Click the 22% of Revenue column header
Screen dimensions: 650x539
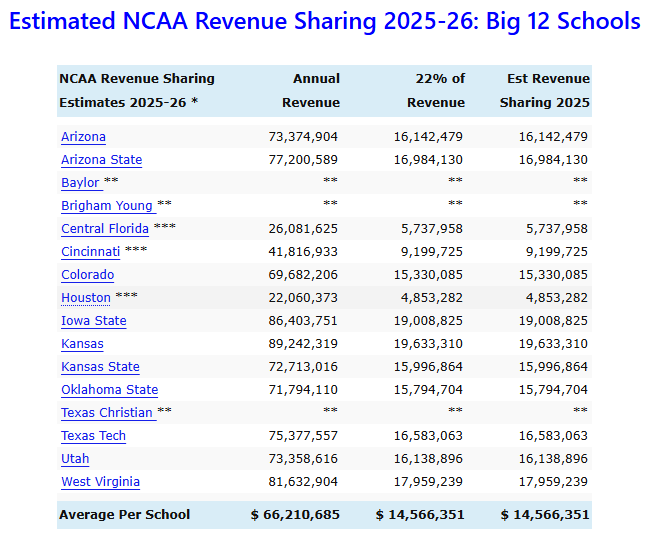(436, 90)
